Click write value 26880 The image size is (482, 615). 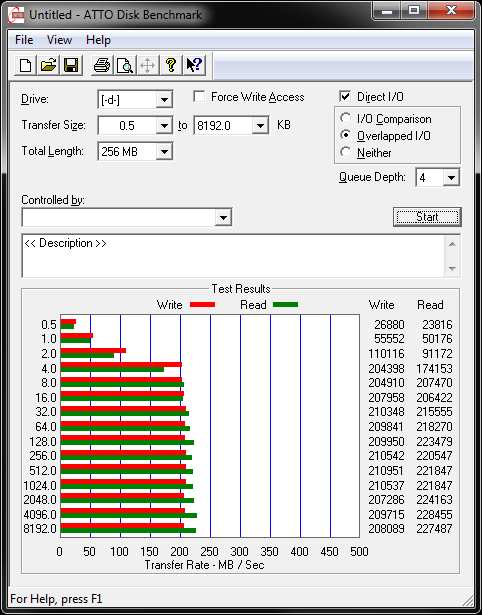[x=387, y=325]
